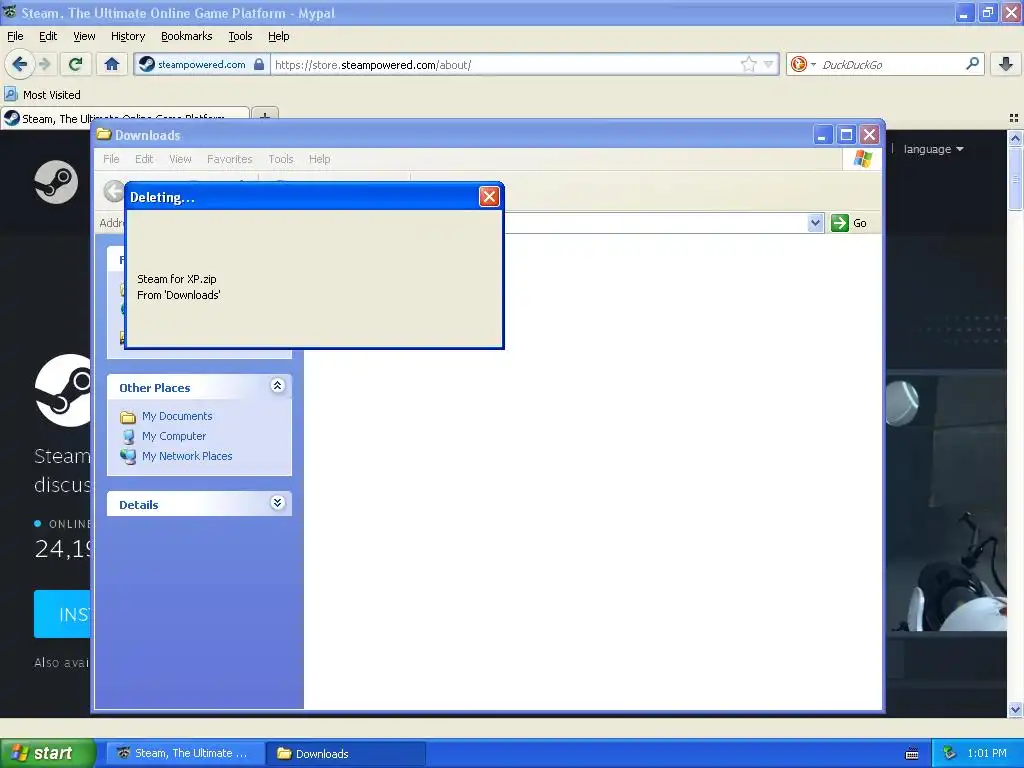Click the My Documents folder icon

click(x=128, y=417)
